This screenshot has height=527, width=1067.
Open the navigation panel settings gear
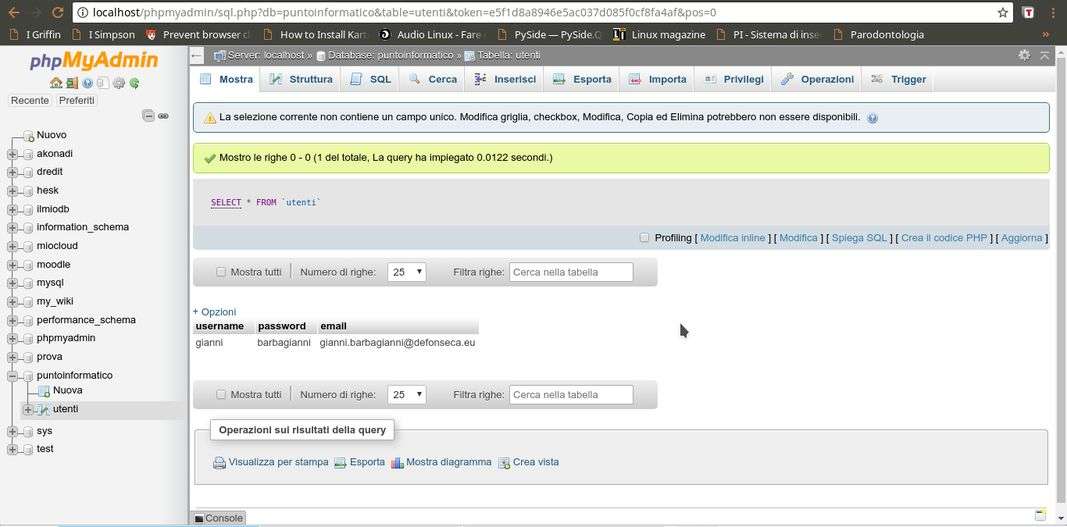(119, 83)
